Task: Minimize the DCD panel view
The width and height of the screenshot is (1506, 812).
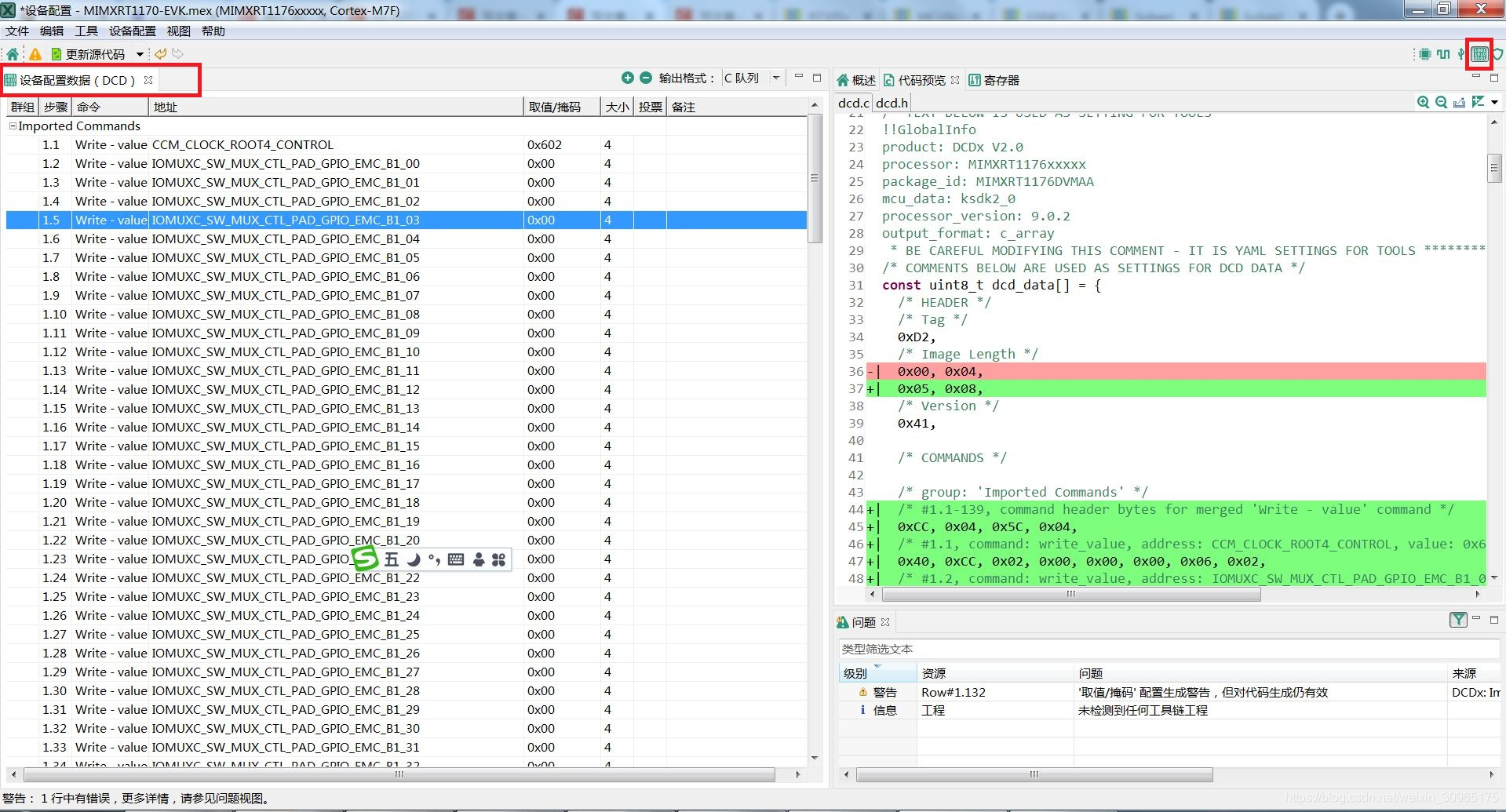Action: (x=798, y=77)
